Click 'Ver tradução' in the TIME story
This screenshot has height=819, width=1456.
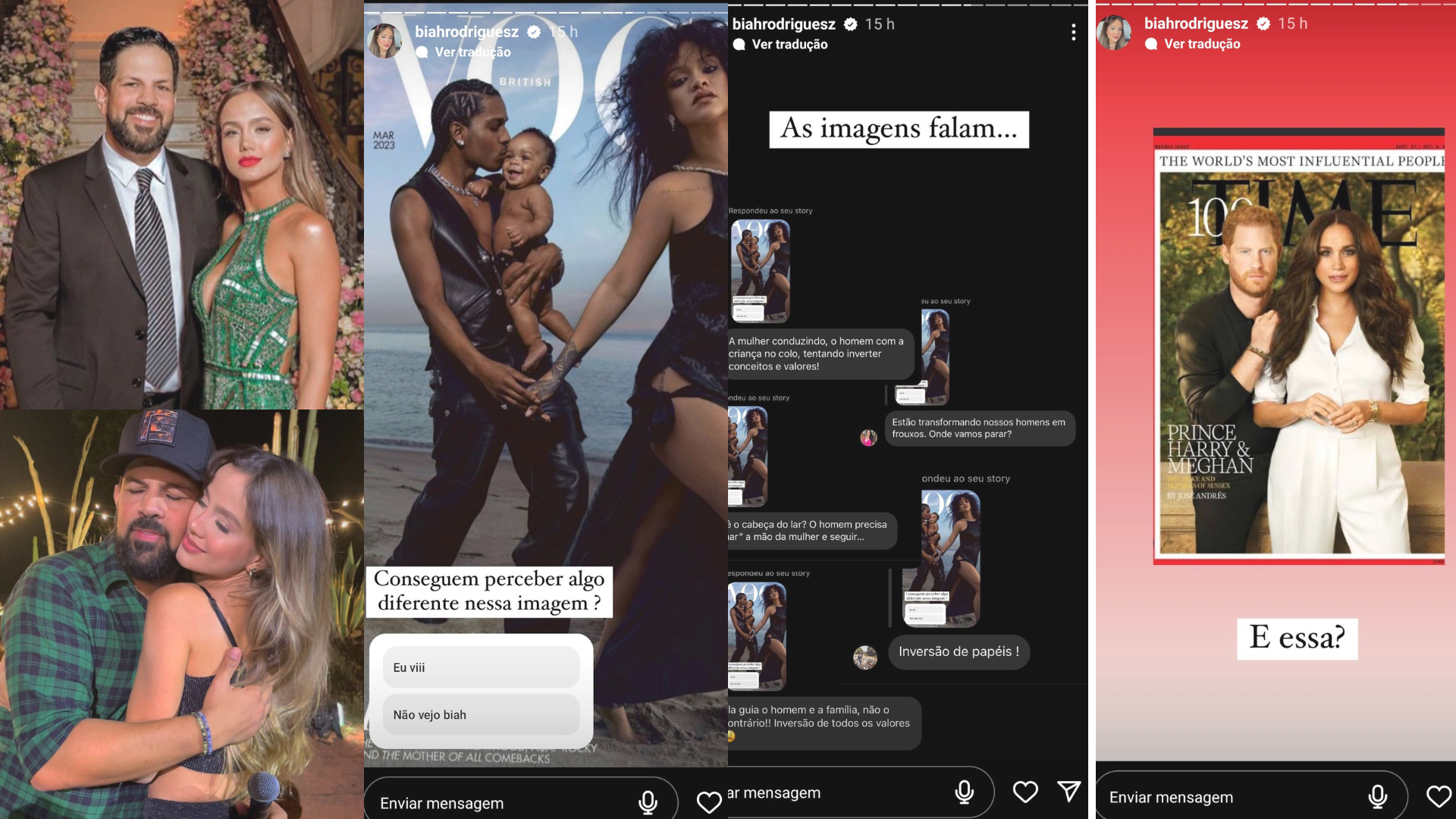(x=1202, y=44)
